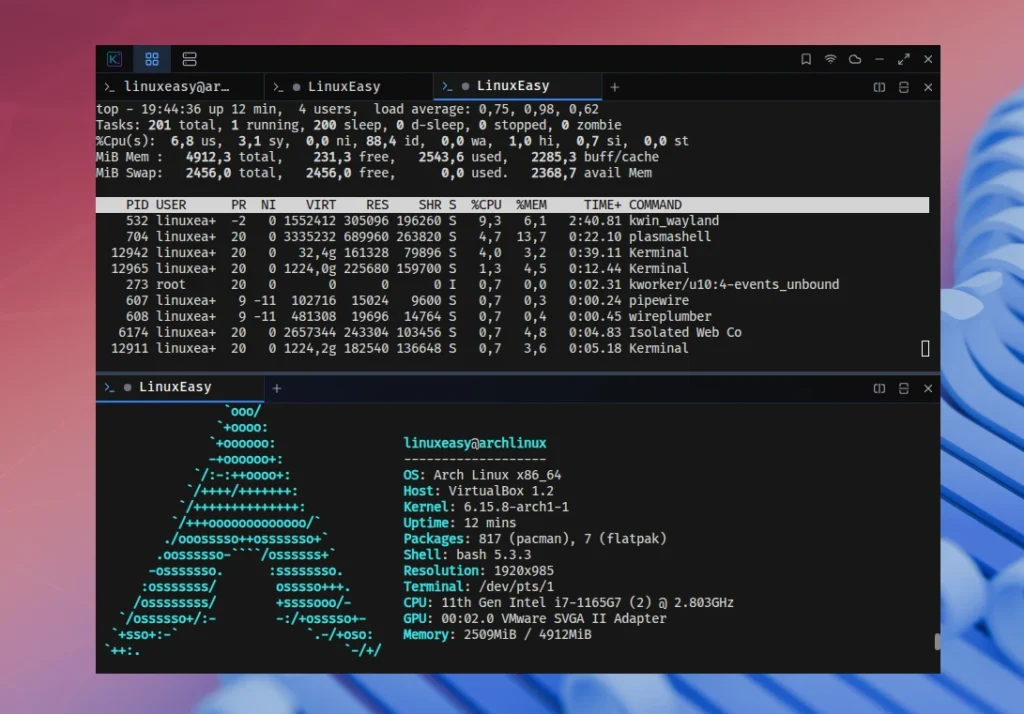
Task: Click the terminal prompt icon on the bottom pane tab
Action: (111, 388)
